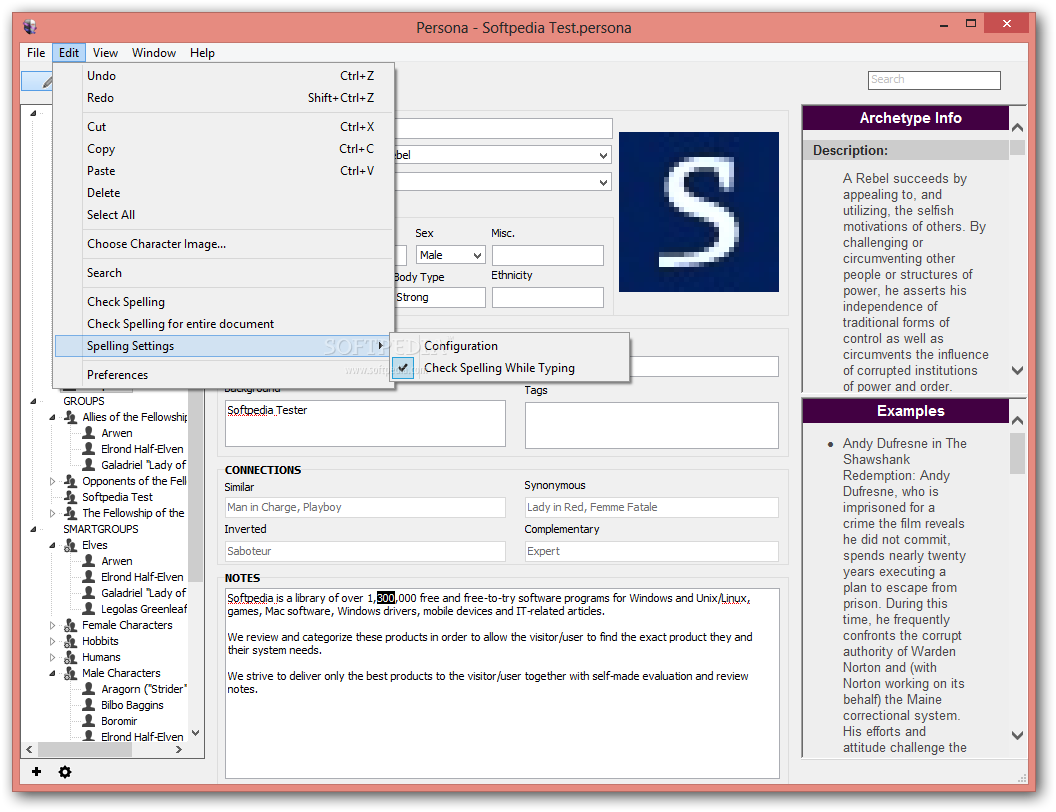Open the Sex dropdown showing Male
Screen dimensions: 1056x812
click(451, 255)
